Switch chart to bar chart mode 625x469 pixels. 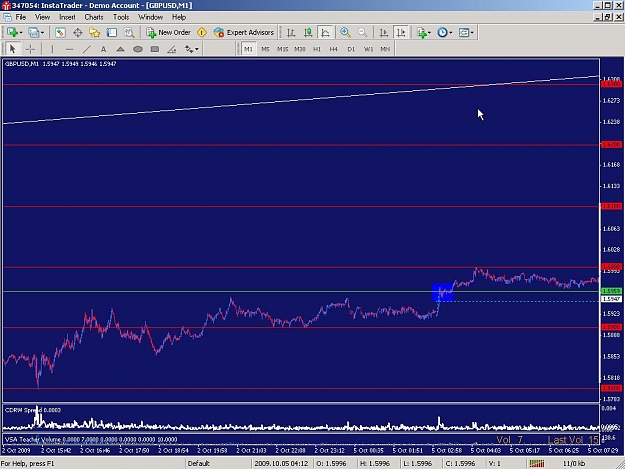coord(291,32)
